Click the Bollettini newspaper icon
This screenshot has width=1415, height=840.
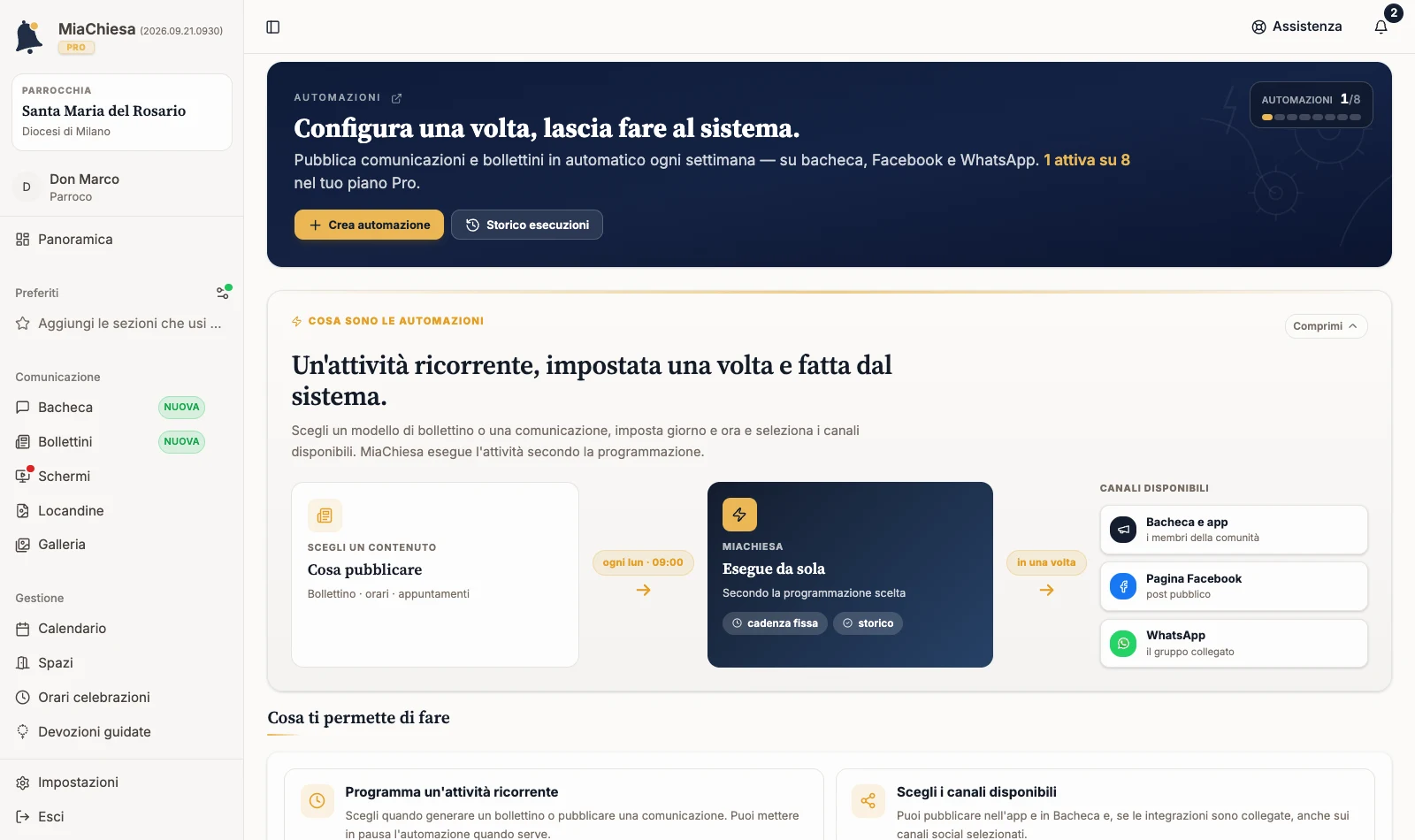(x=23, y=442)
